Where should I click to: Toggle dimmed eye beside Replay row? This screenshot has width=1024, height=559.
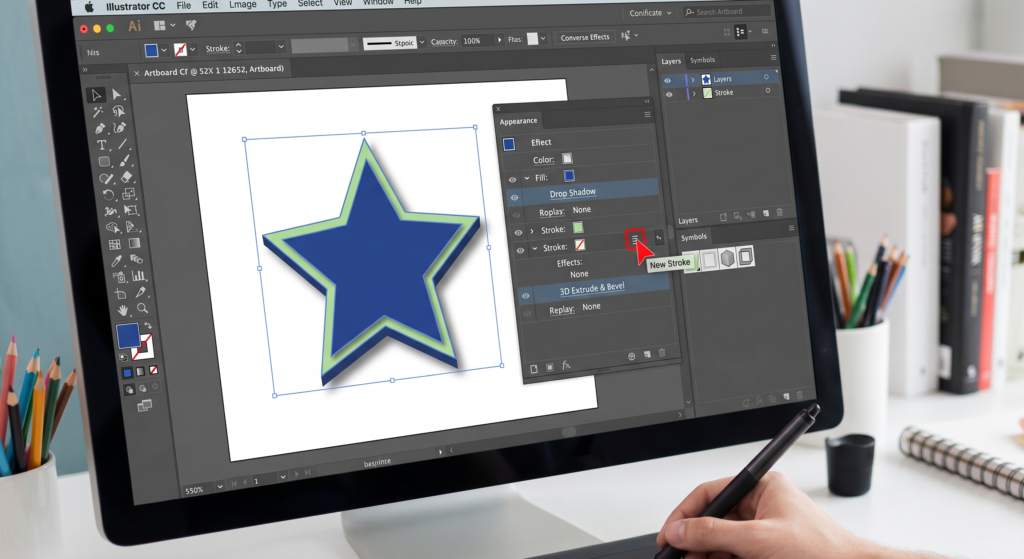click(528, 314)
